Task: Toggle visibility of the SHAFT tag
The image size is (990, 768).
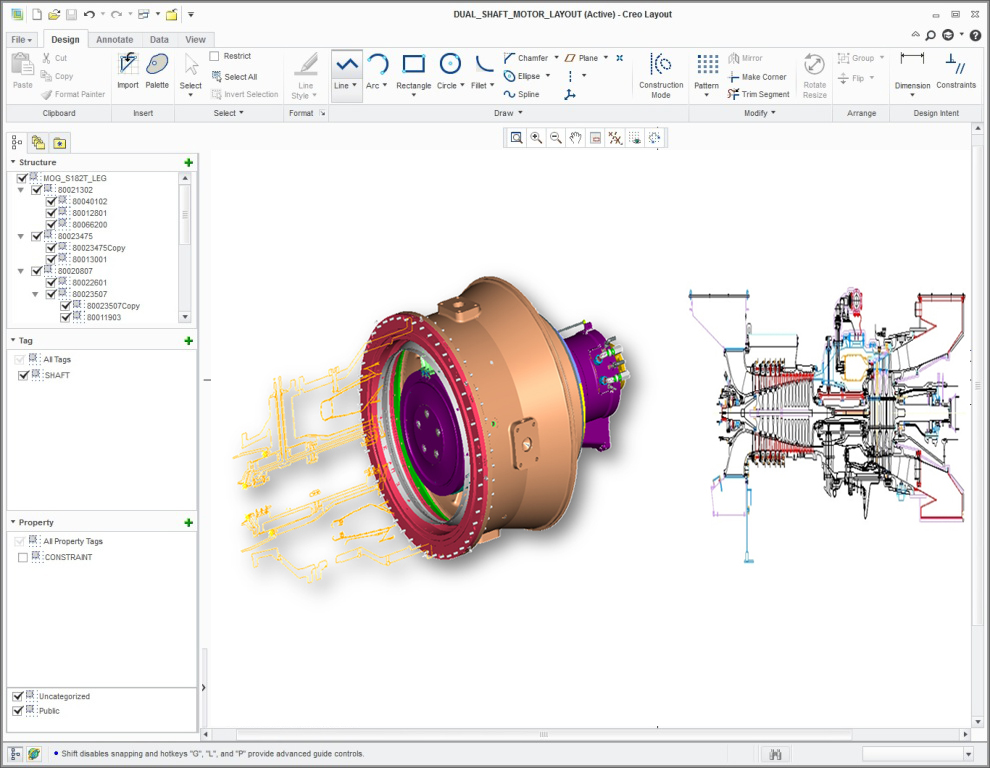Action: coord(22,375)
